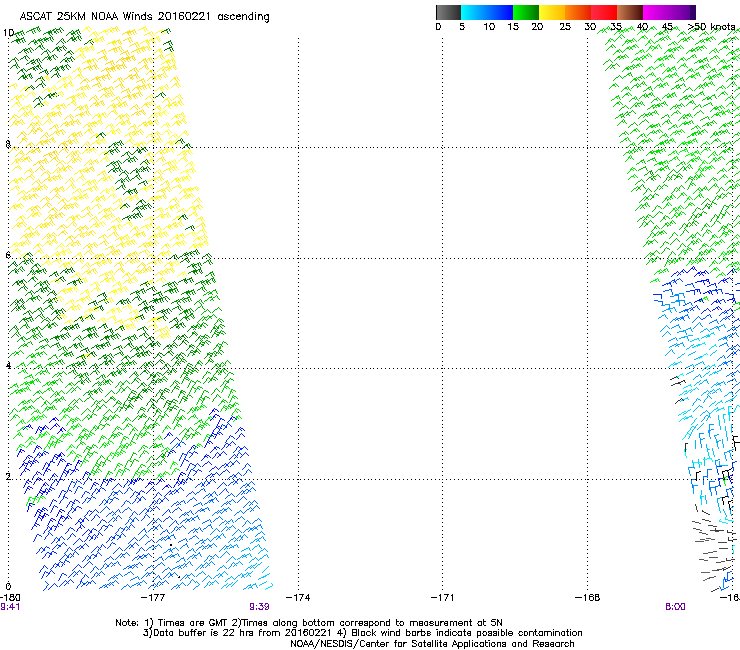
Task: Click the purple time stamp '9:39'
Action: pos(259,607)
